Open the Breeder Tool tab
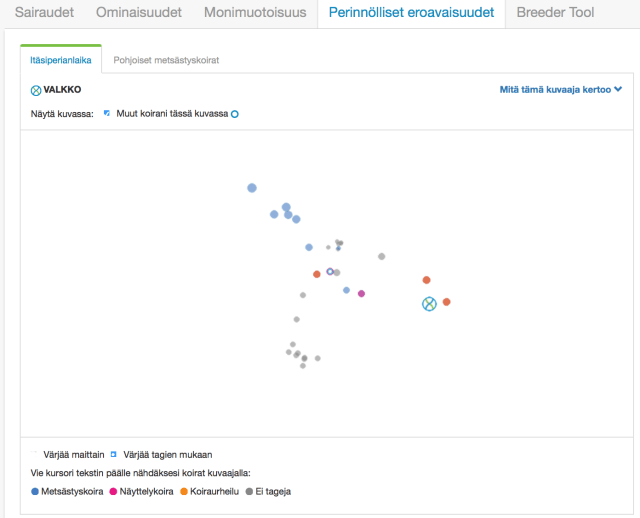This screenshot has height=518, width=640. click(555, 13)
